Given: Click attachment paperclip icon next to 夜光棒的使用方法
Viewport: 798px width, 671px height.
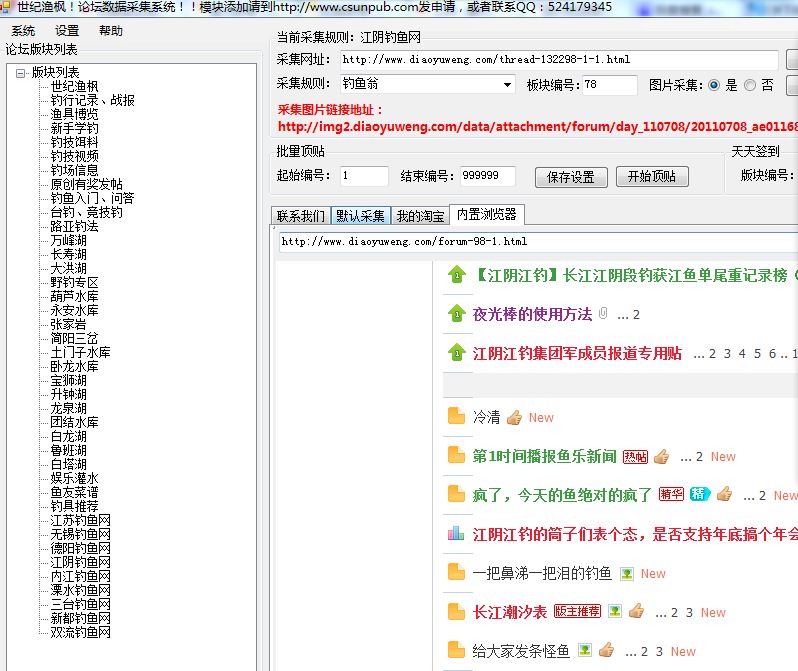Looking at the screenshot, I should coord(603,313).
